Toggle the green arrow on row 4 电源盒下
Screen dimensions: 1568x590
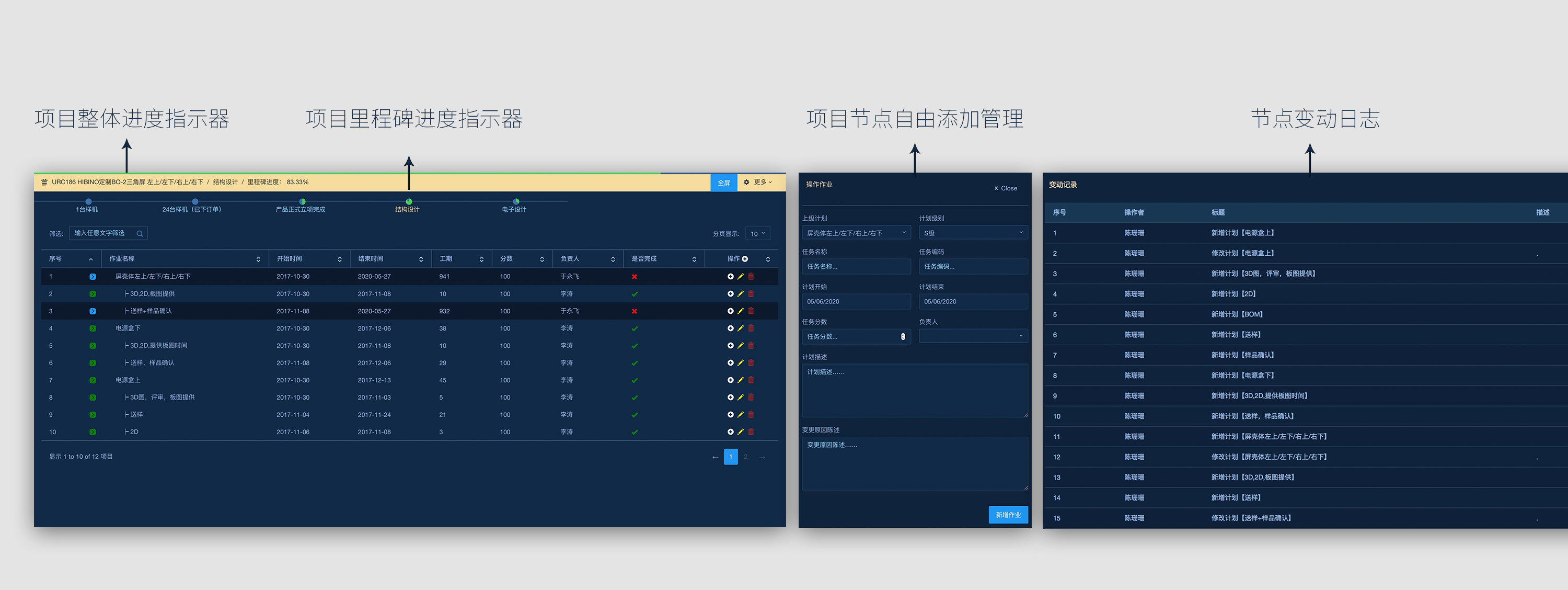pos(93,328)
